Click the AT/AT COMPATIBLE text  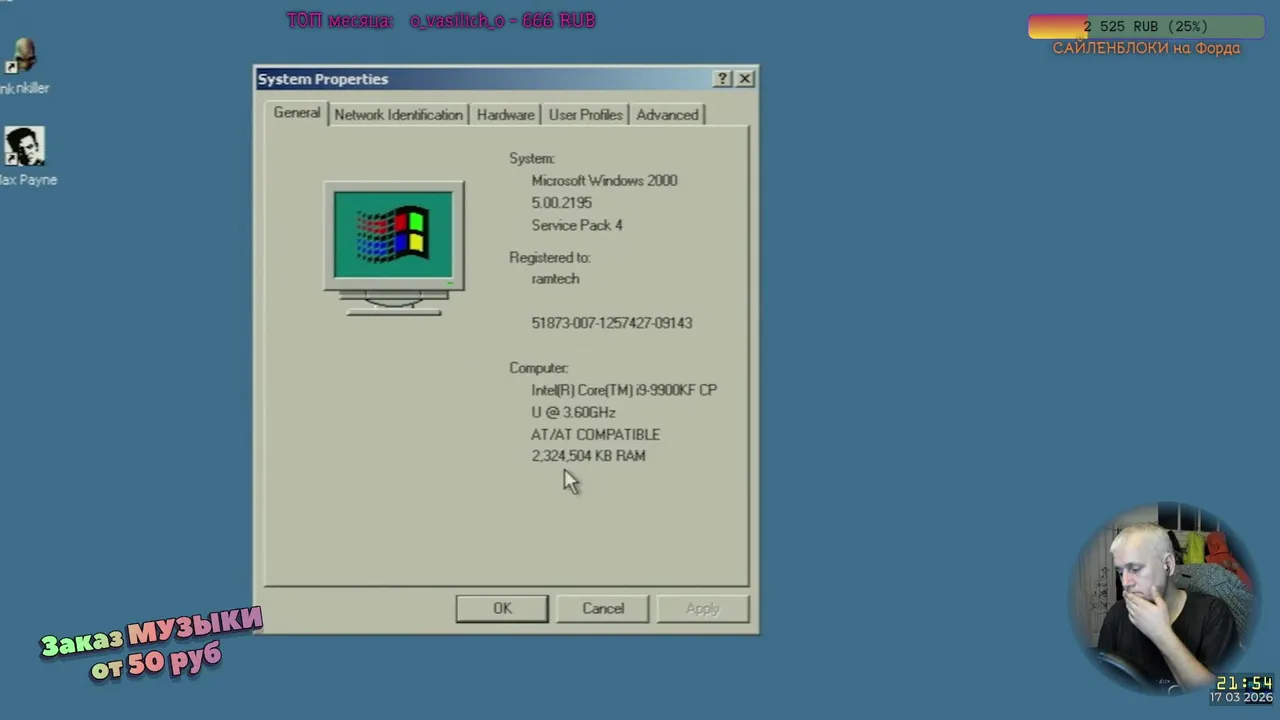(x=595, y=434)
